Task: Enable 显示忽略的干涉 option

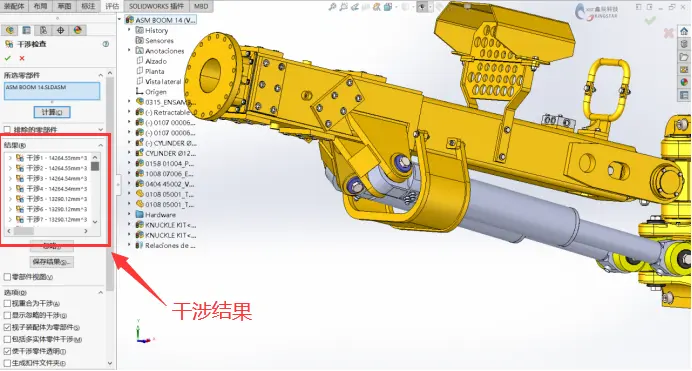Action: (x=7, y=315)
